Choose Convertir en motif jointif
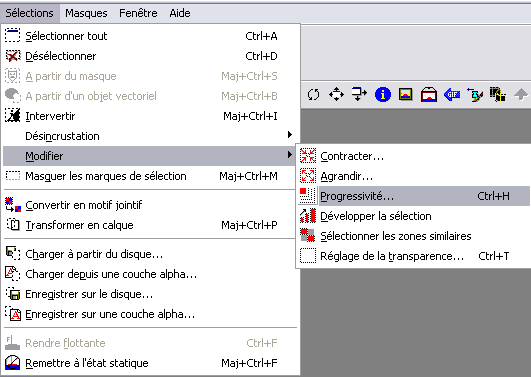The image size is (531, 377). pos(150,205)
